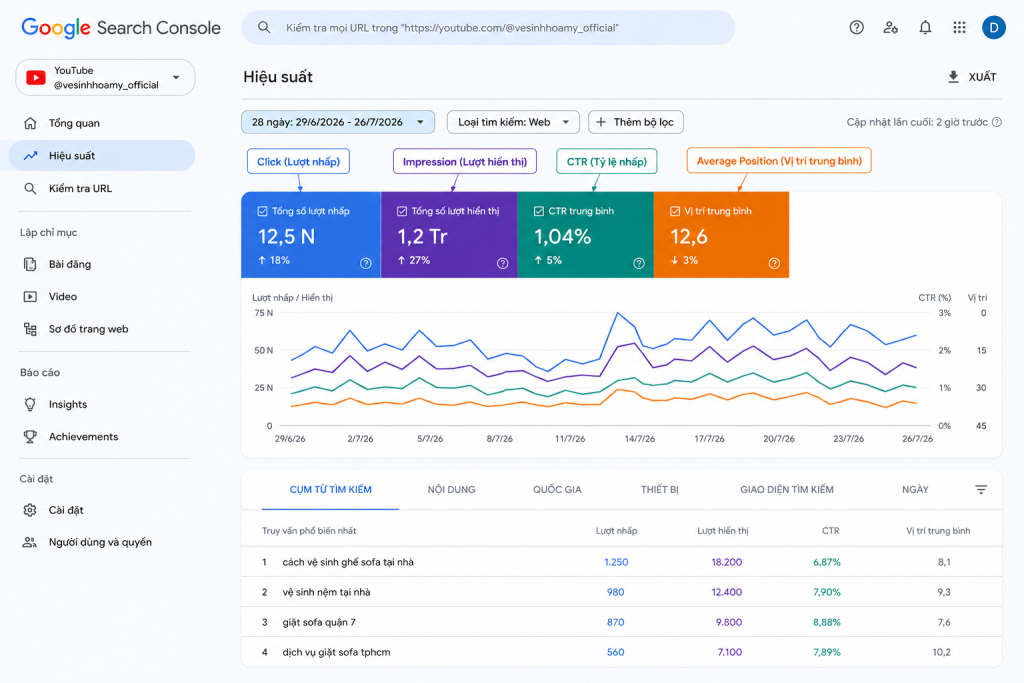
Task: Open help icon on Vị trí trung bình card
Action: click(774, 263)
